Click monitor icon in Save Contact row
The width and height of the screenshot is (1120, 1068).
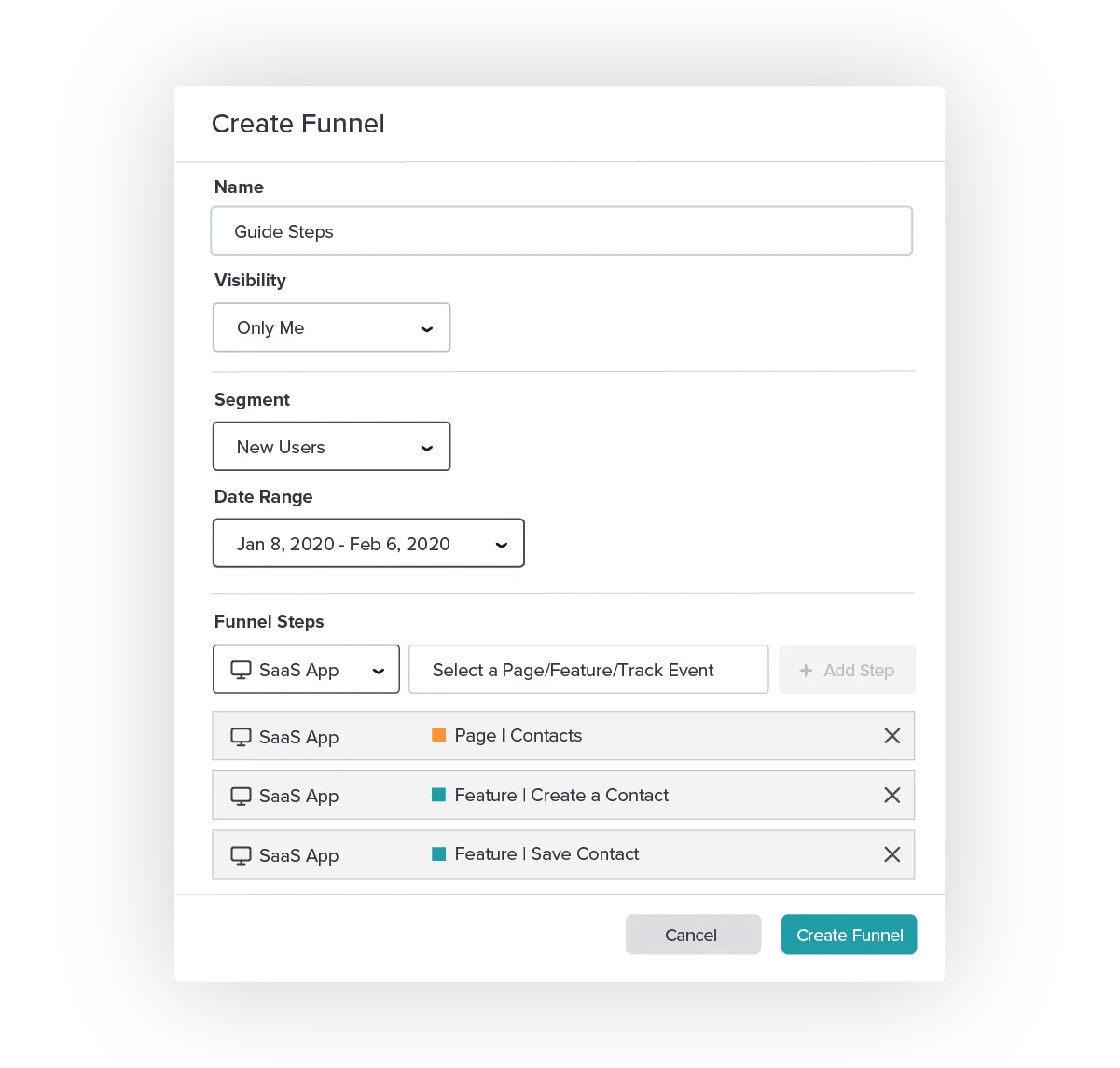click(241, 855)
